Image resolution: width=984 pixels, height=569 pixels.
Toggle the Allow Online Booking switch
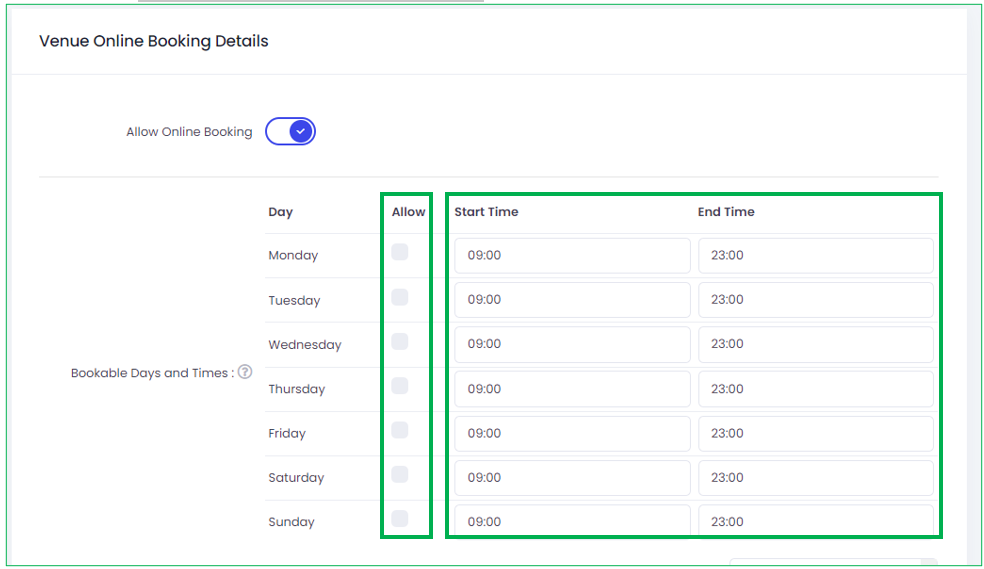[290, 131]
